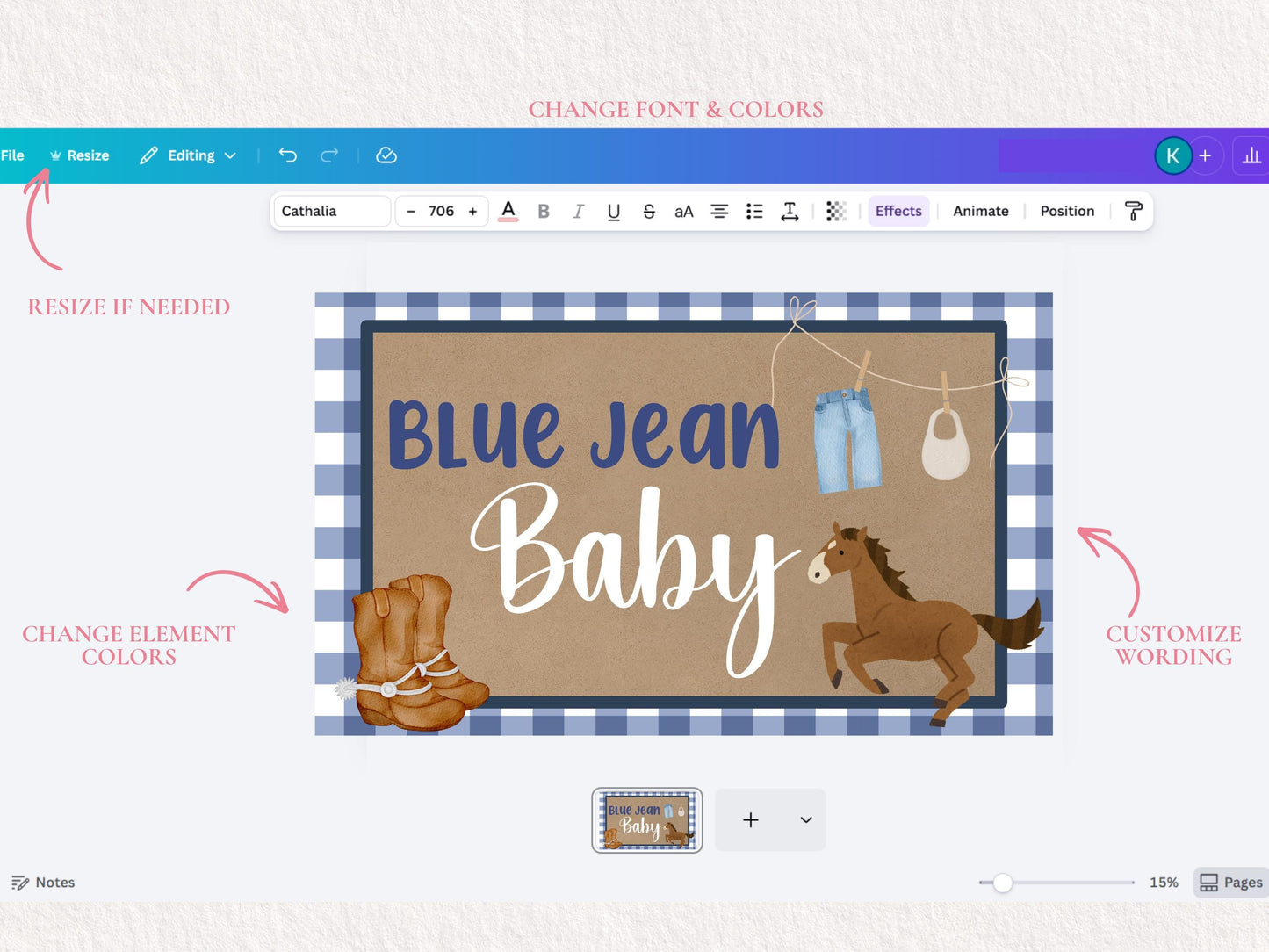The image size is (1269, 952).
Task: Add a collaborator with plus button
Action: [1206, 156]
